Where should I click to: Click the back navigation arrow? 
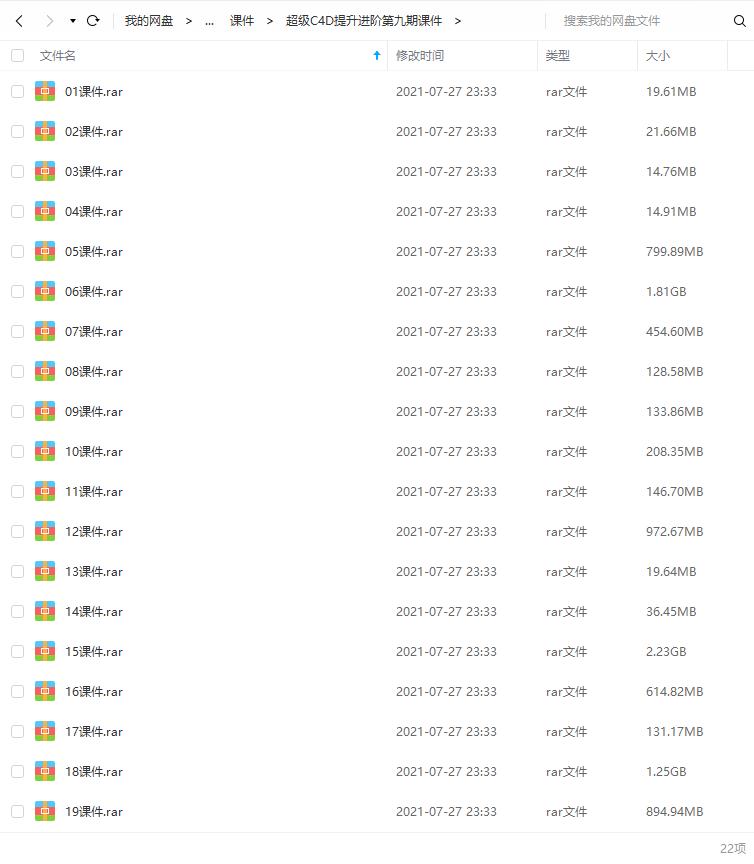click(19, 21)
